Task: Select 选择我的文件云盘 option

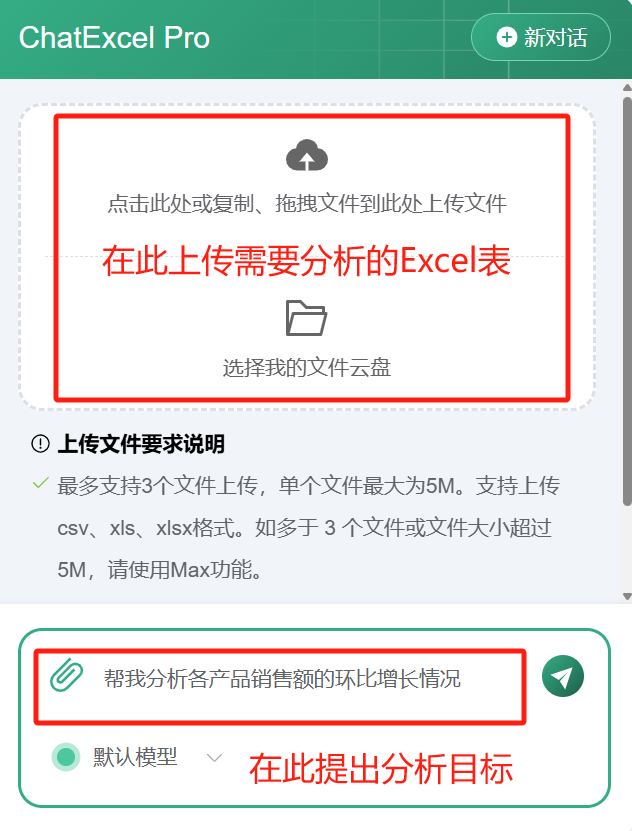Action: [307, 367]
